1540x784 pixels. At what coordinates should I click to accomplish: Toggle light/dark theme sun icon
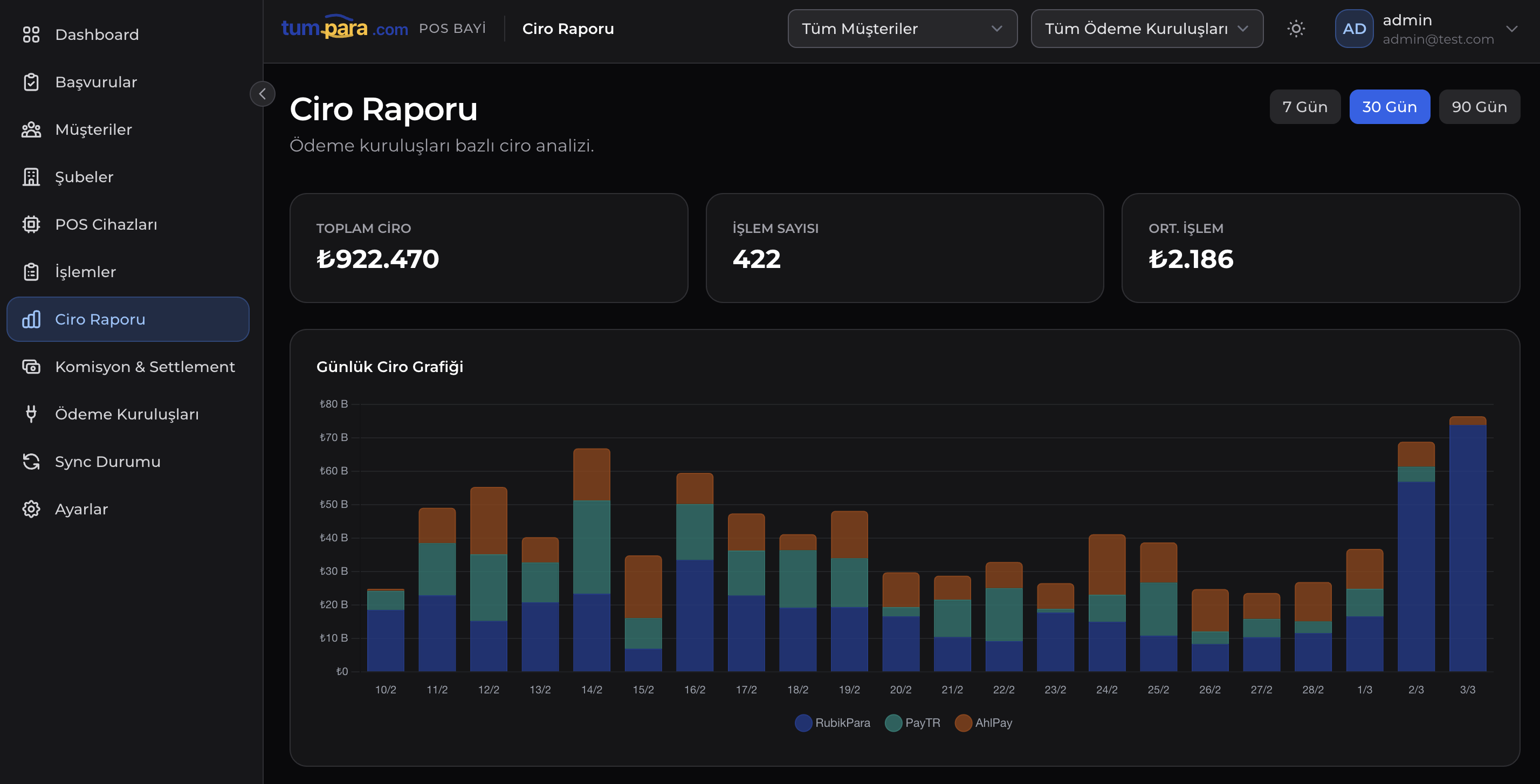point(1296,29)
